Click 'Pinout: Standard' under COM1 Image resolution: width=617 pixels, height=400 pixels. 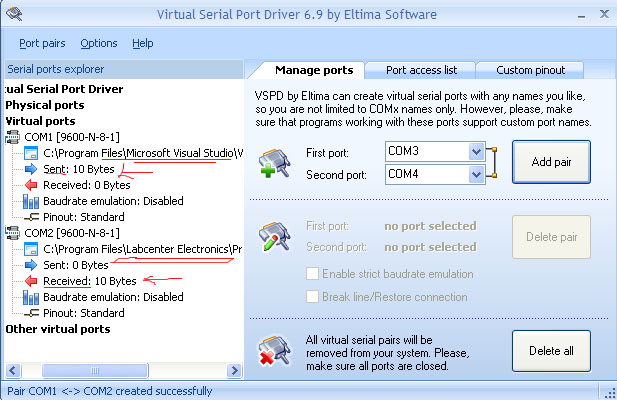point(84,217)
